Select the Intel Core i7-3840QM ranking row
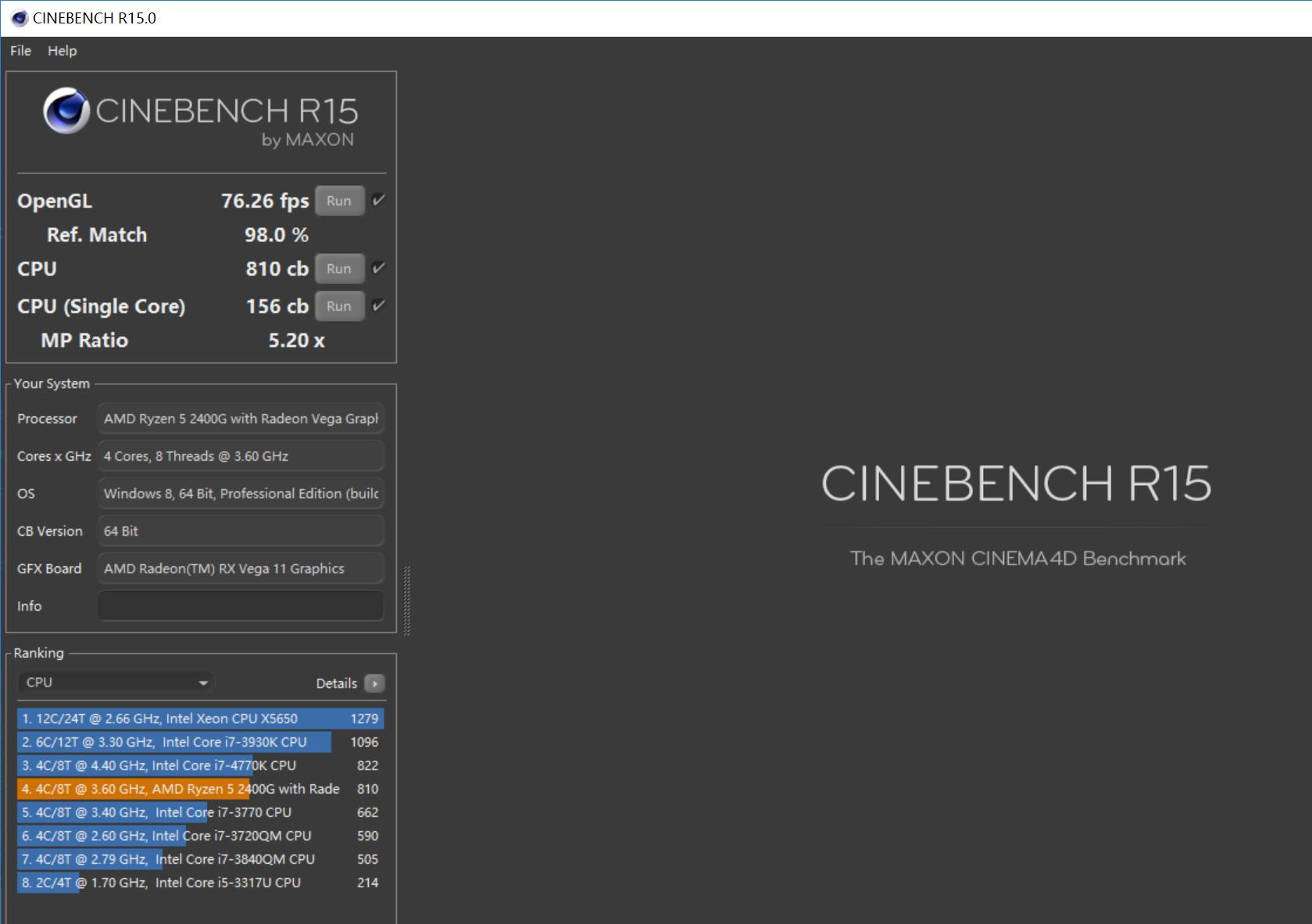This screenshot has height=924, width=1312. [201, 859]
